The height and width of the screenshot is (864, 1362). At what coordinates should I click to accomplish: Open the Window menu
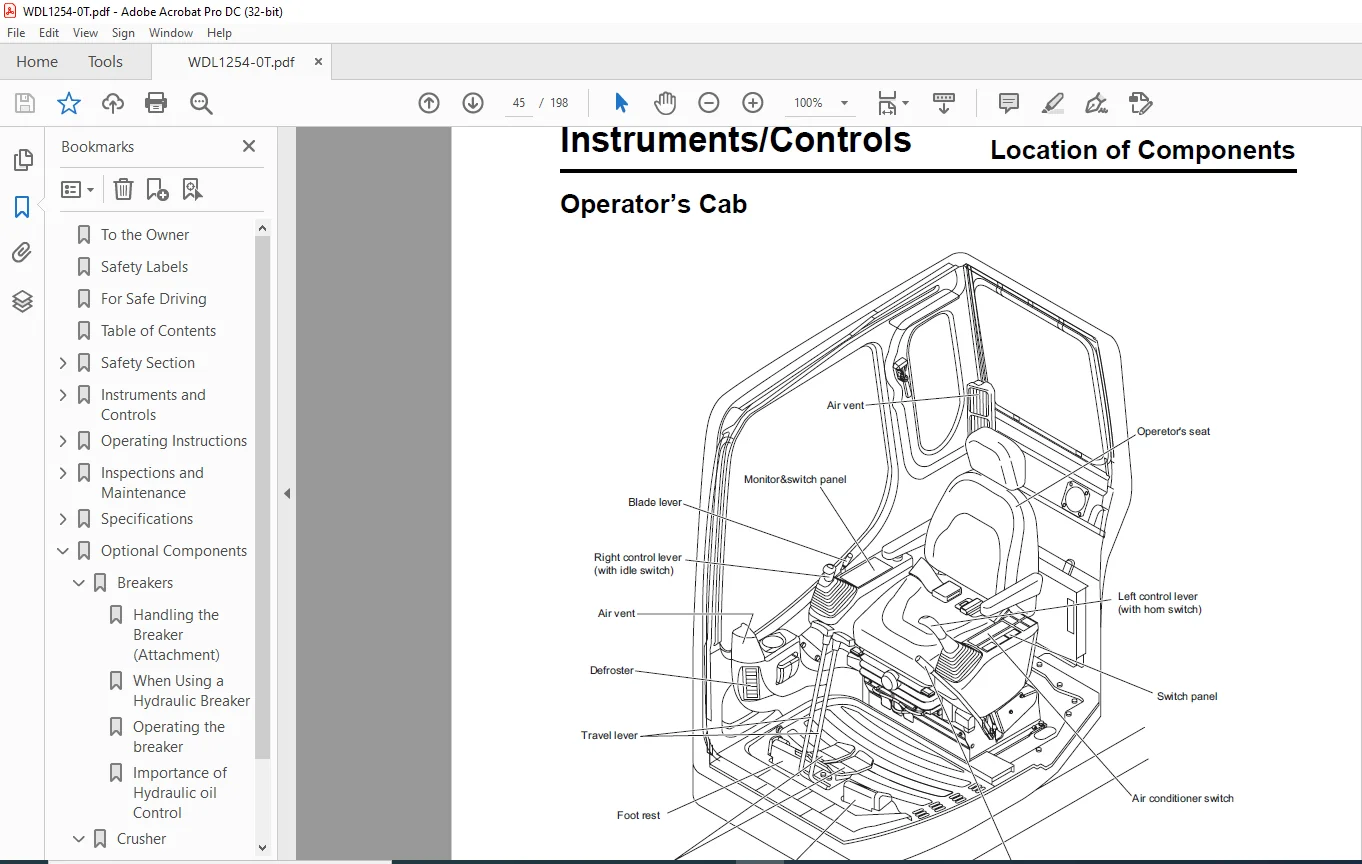171,33
